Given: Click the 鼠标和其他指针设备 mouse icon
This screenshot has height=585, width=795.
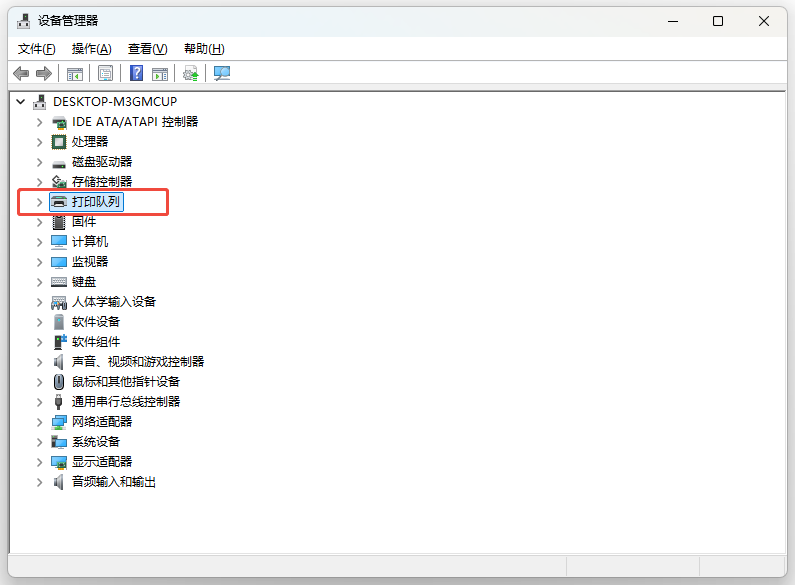Looking at the screenshot, I should 59,382.
